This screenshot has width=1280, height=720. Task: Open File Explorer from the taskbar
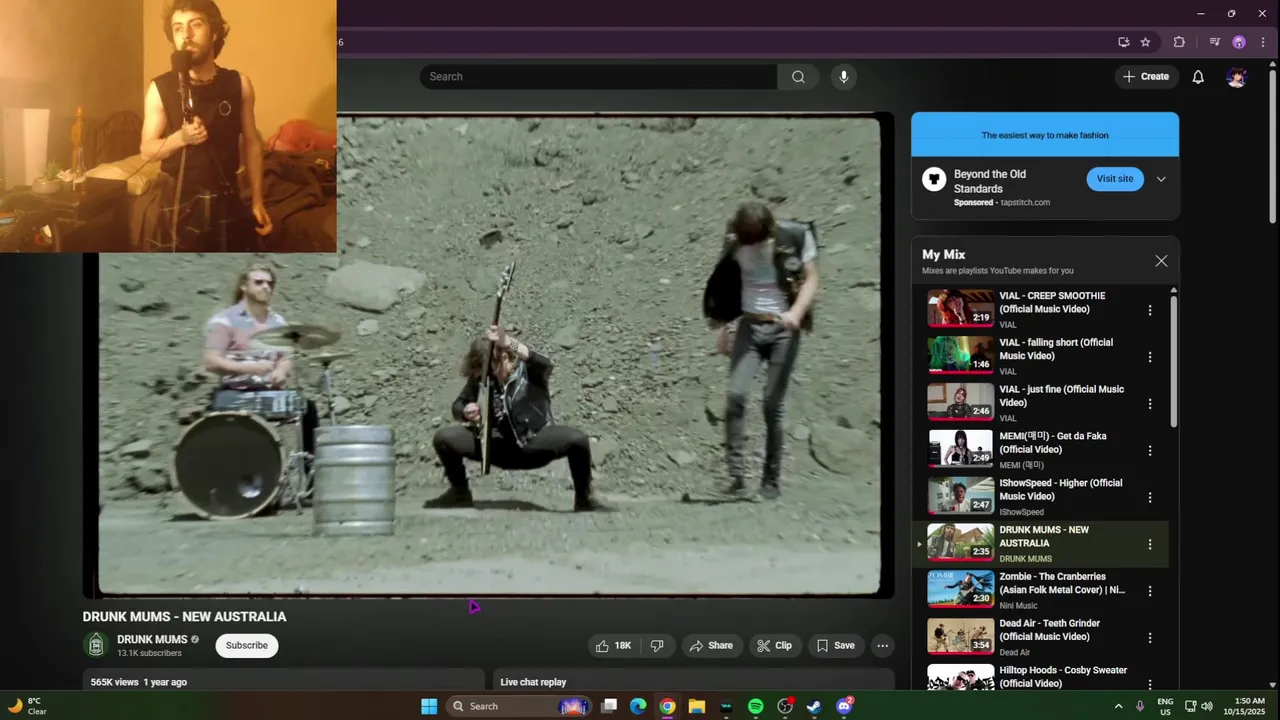coord(697,706)
